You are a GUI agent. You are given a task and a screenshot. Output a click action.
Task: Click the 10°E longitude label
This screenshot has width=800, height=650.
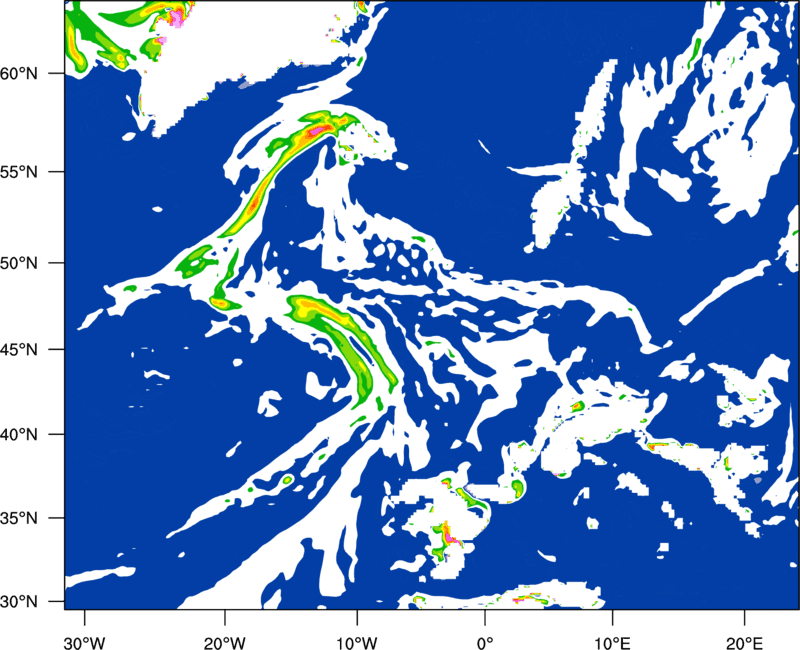(x=612, y=642)
